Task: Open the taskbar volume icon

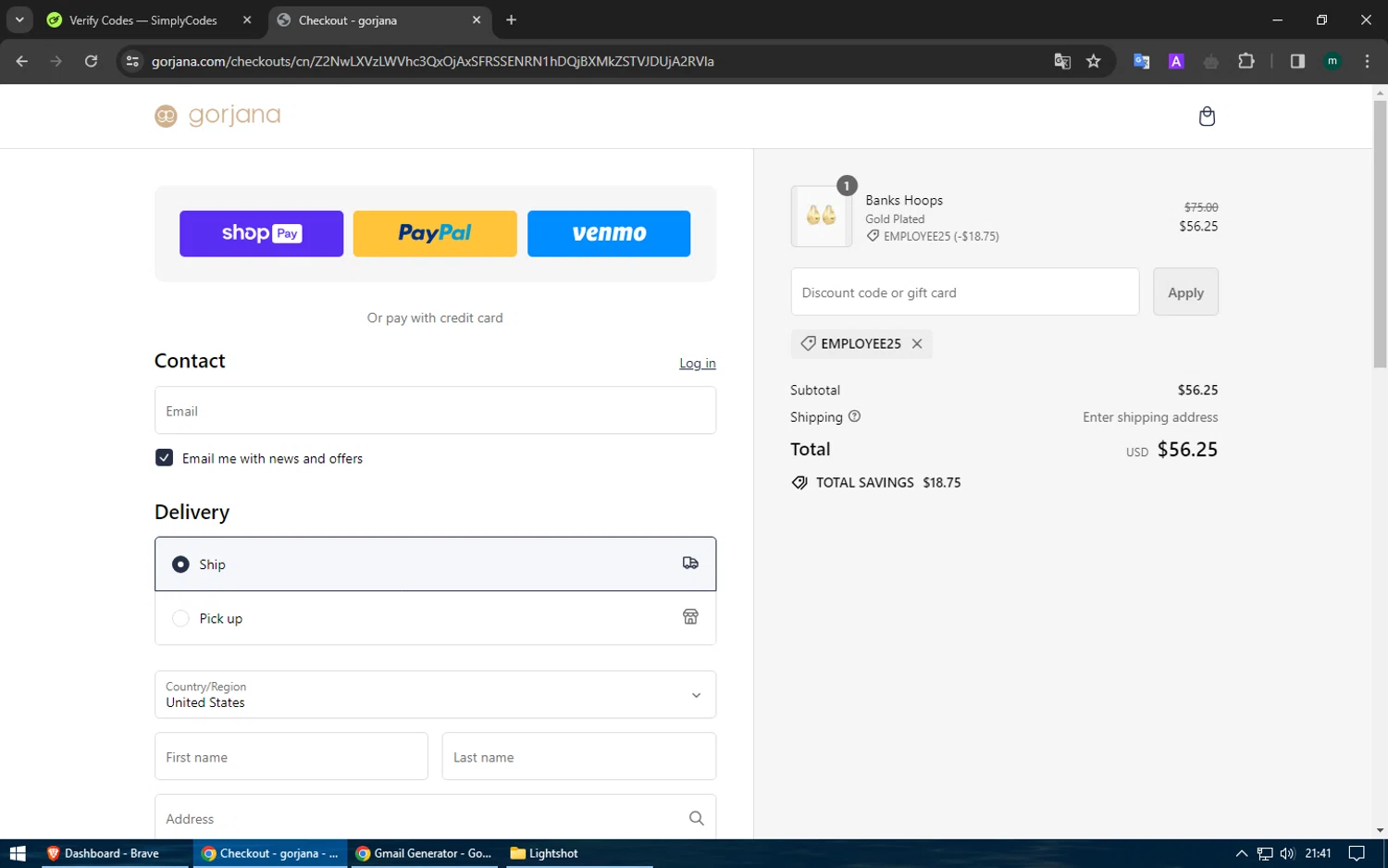Action: (x=1287, y=853)
